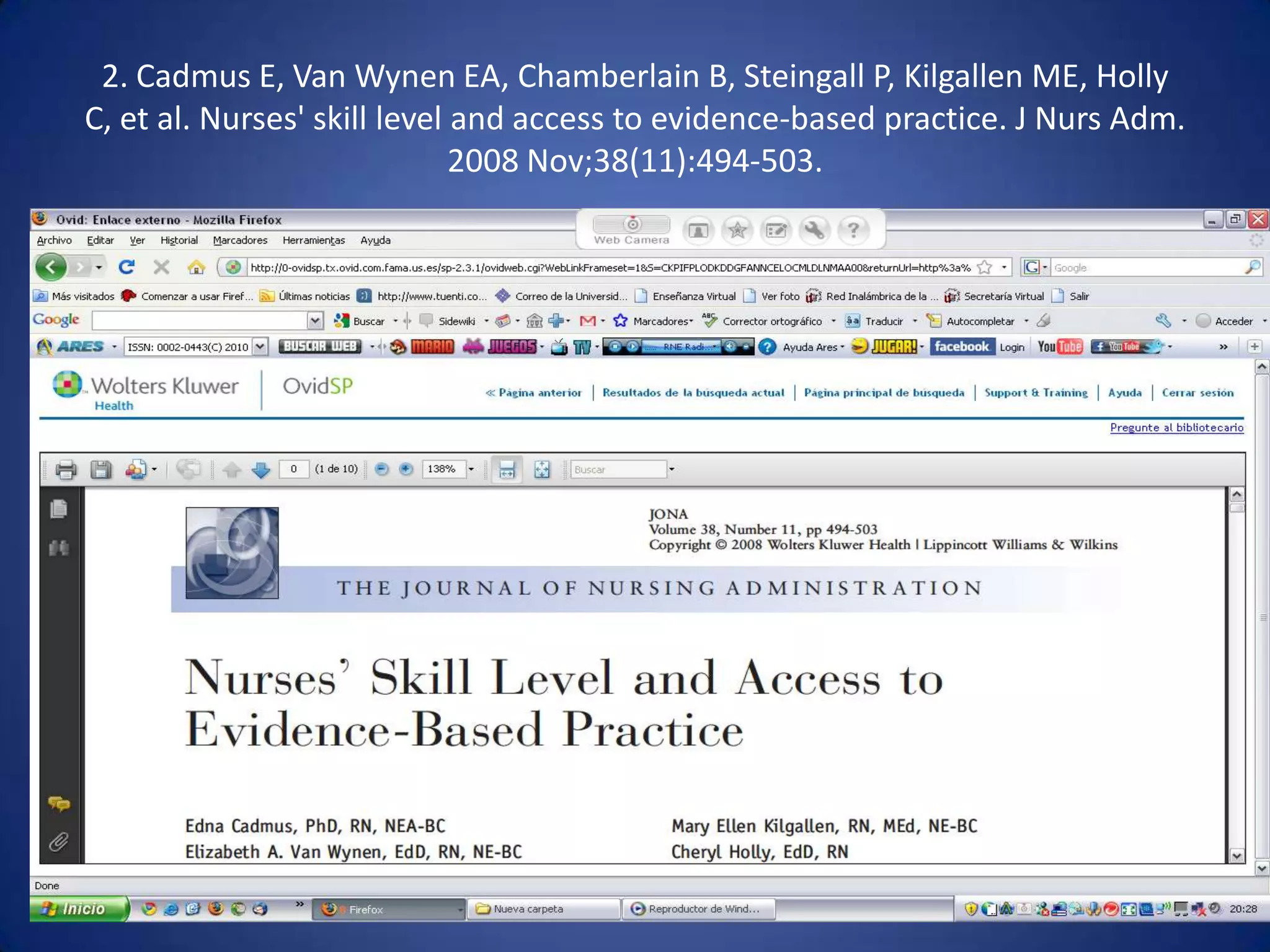
Task: Open the PDF pages panel icon
Action: tap(59, 509)
